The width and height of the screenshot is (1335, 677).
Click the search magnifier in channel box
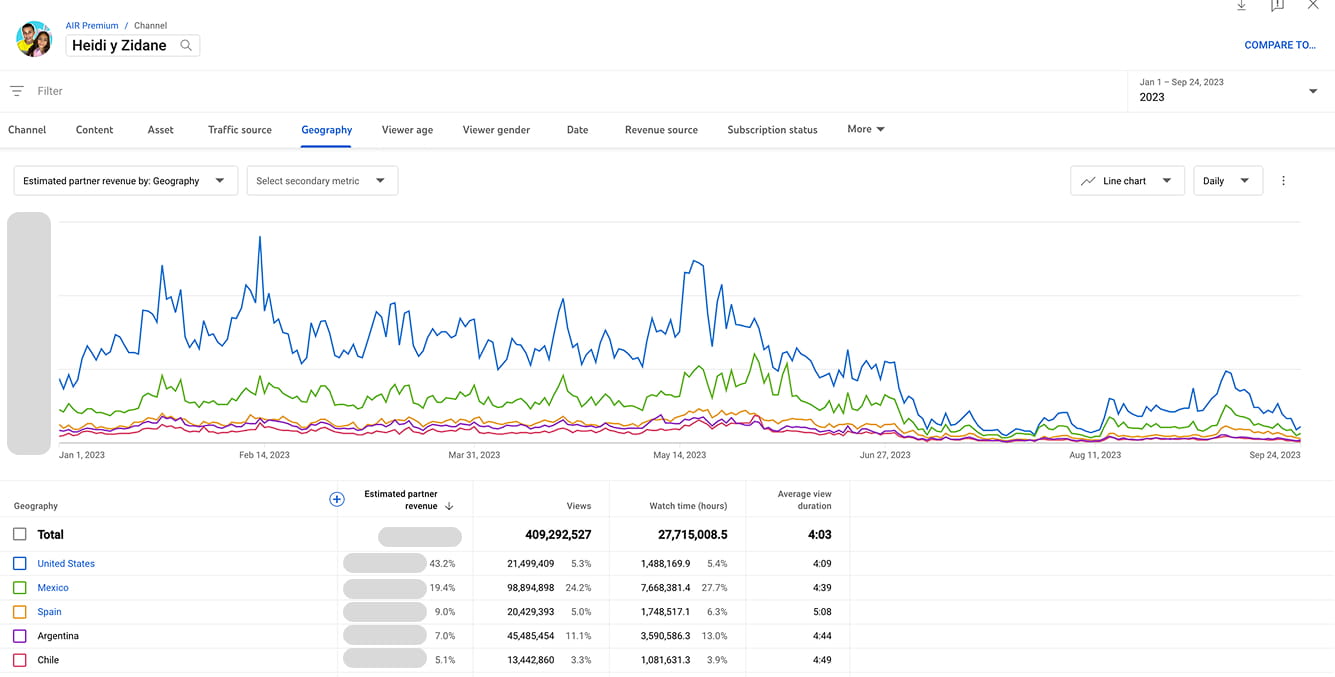click(x=186, y=45)
